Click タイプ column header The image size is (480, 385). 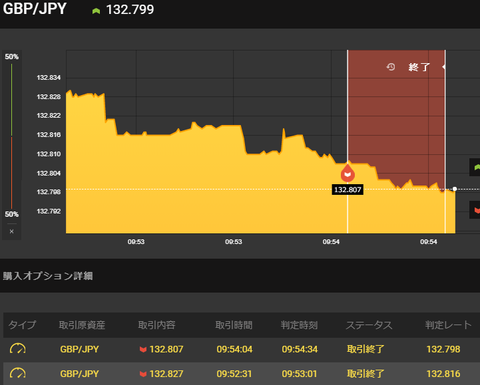coord(22,325)
